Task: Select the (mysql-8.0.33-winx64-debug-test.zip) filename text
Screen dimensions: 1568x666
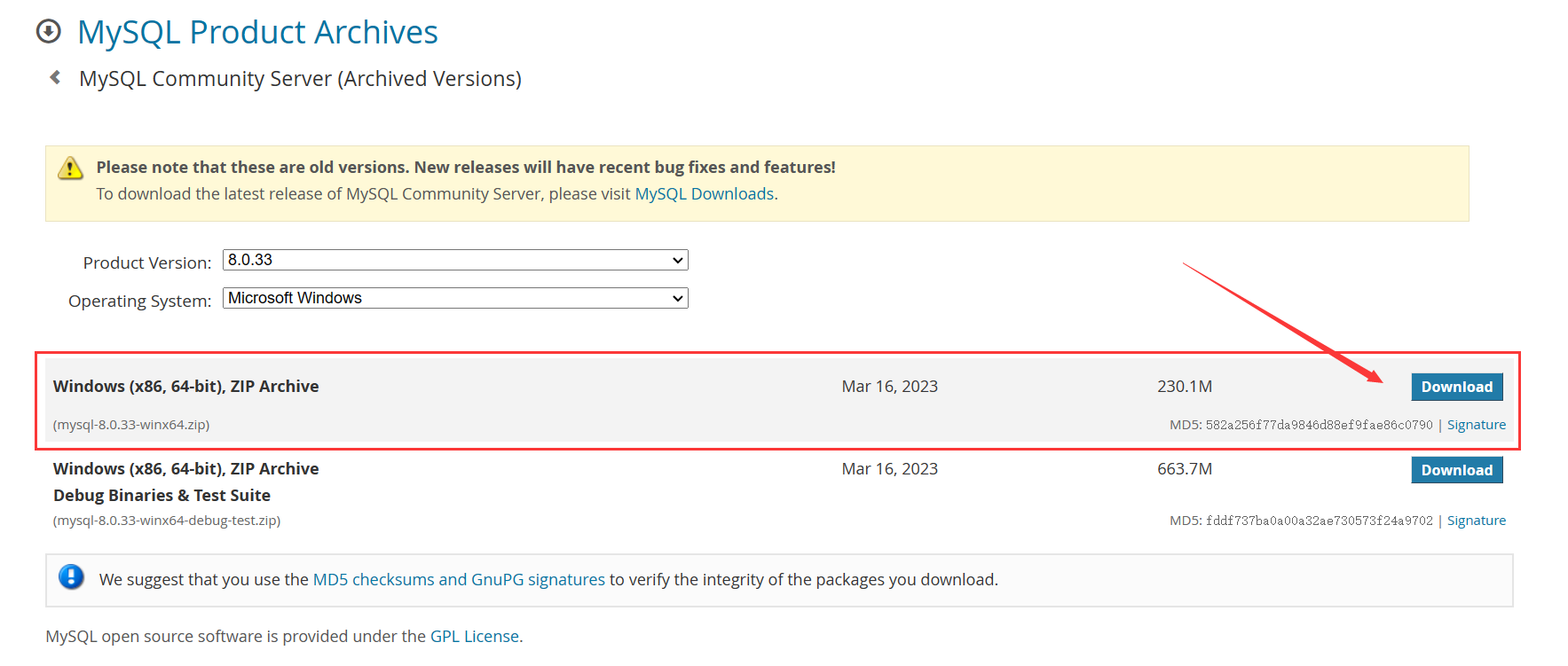Action: point(167,521)
